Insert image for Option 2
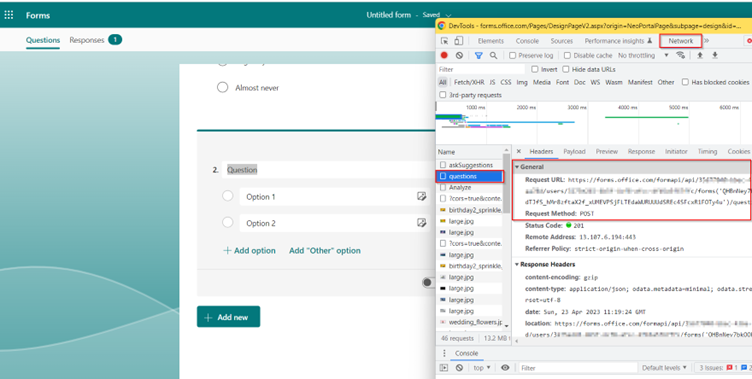 click(x=422, y=223)
